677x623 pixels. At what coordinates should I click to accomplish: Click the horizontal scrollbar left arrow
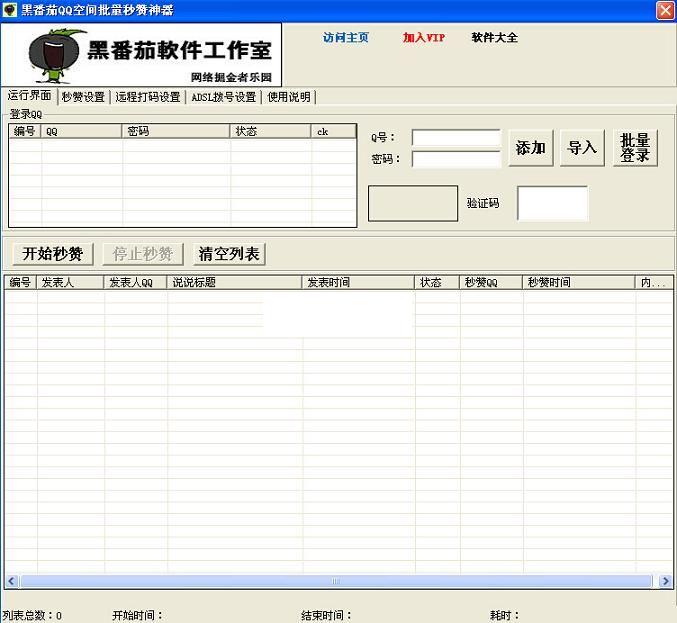(x=12, y=581)
